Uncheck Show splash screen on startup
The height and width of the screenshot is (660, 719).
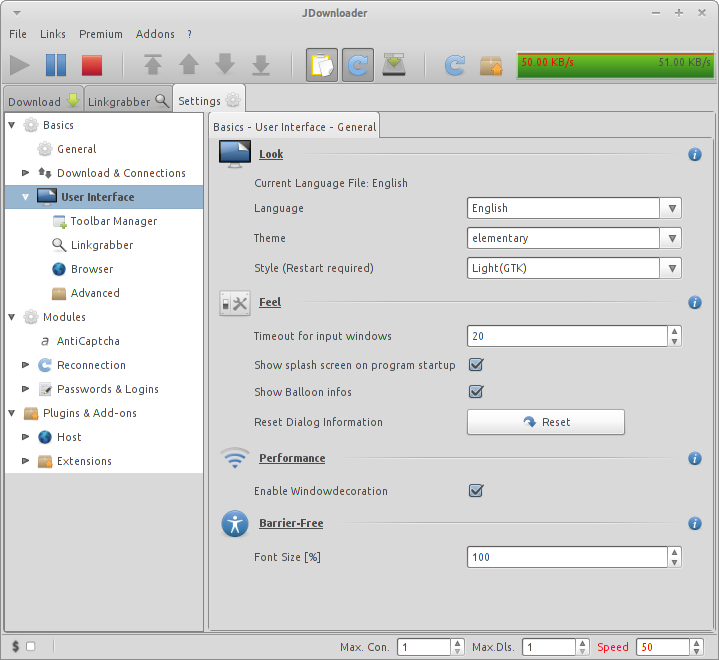476,365
